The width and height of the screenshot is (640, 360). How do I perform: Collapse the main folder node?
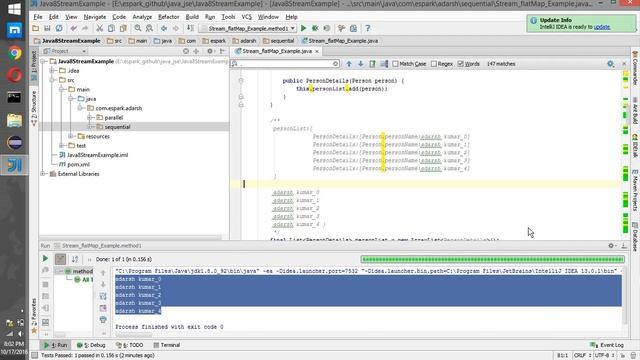coord(62,89)
